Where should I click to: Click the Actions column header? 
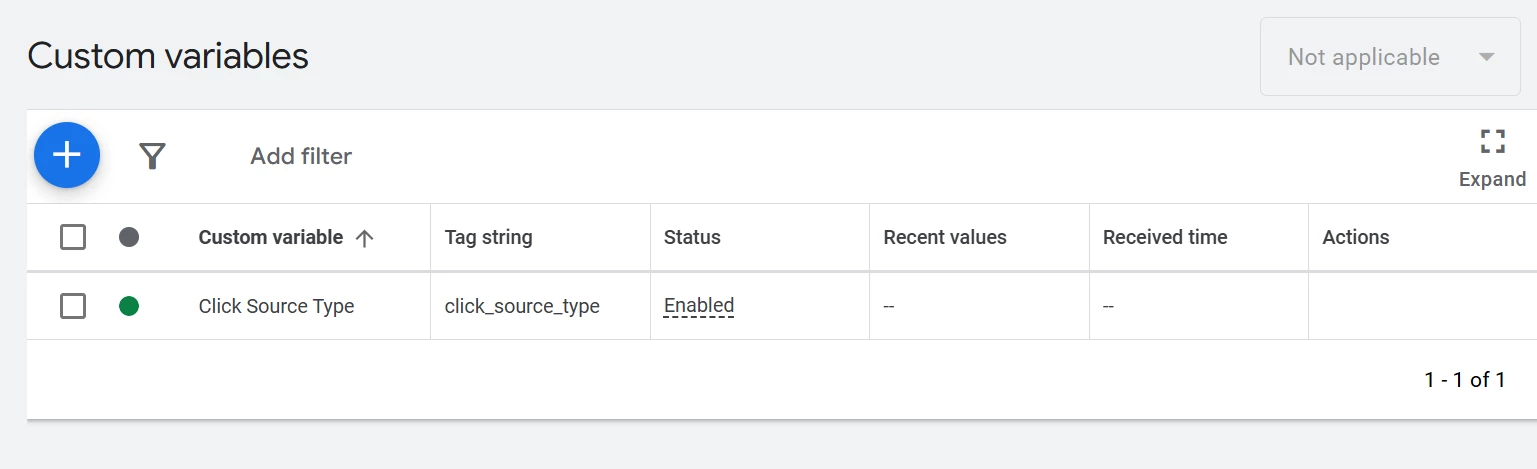click(x=1355, y=238)
